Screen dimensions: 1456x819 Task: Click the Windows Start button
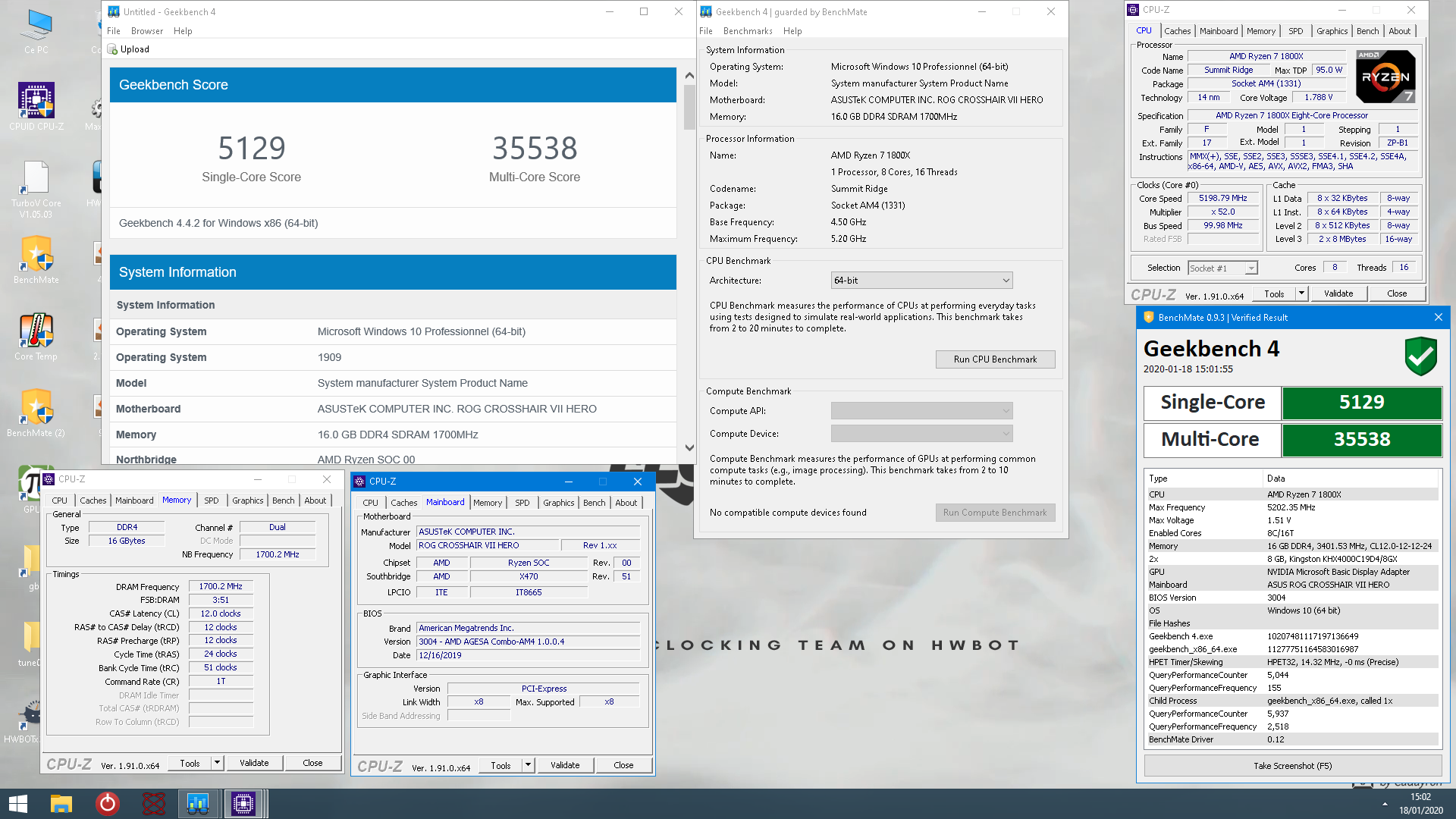point(18,804)
